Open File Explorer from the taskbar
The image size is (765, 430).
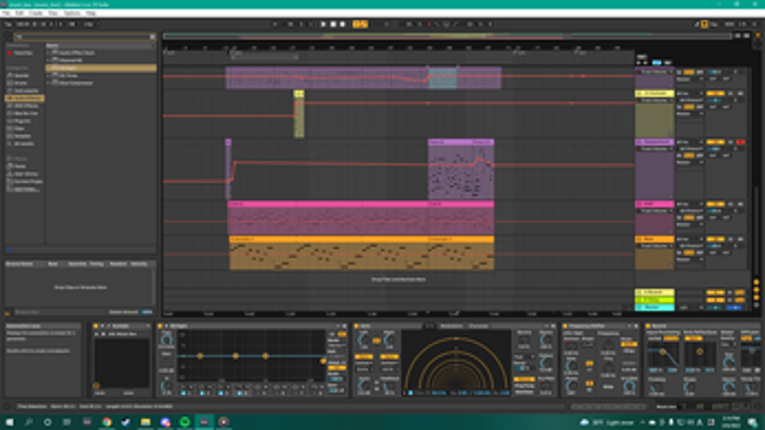[145, 422]
